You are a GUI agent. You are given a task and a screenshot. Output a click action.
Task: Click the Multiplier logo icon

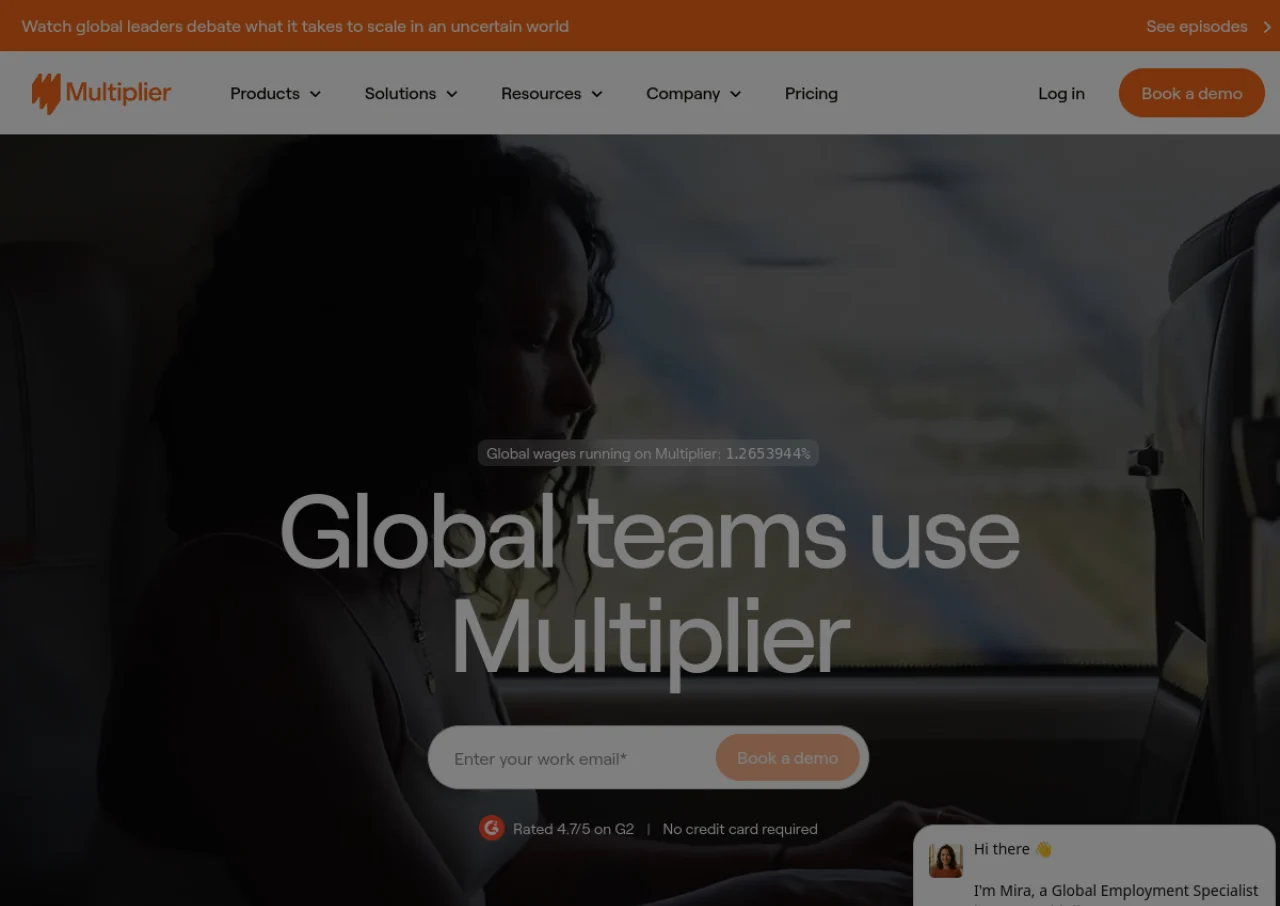[46, 93]
